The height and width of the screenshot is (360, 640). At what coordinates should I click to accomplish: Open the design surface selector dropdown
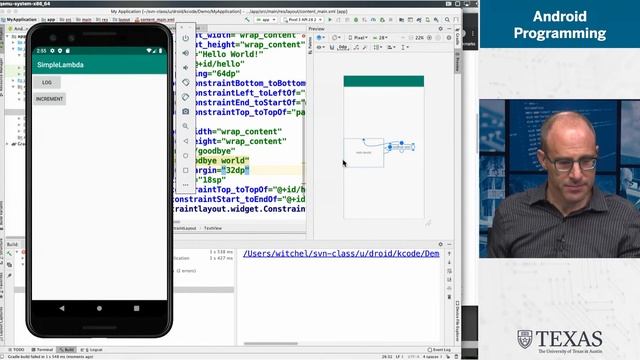point(321,38)
